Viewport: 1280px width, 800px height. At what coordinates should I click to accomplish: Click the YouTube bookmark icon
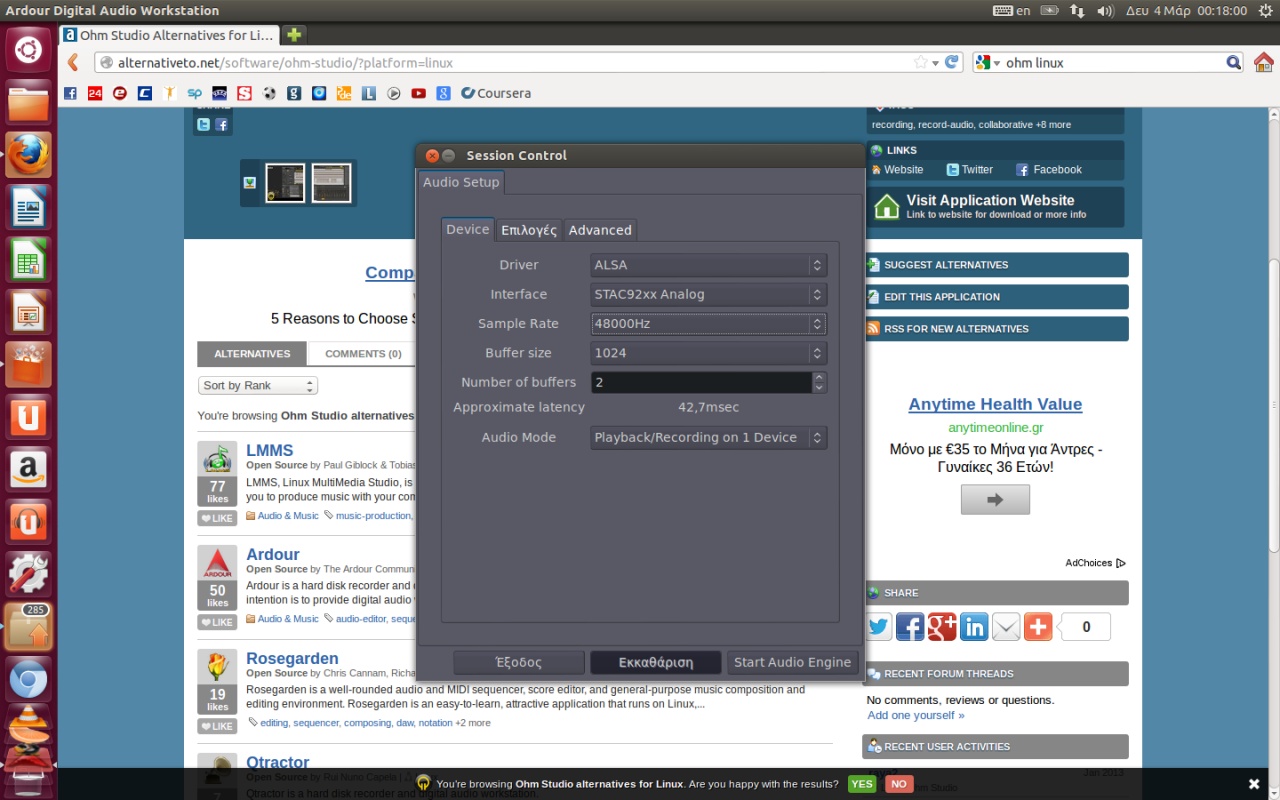(x=418, y=93)
